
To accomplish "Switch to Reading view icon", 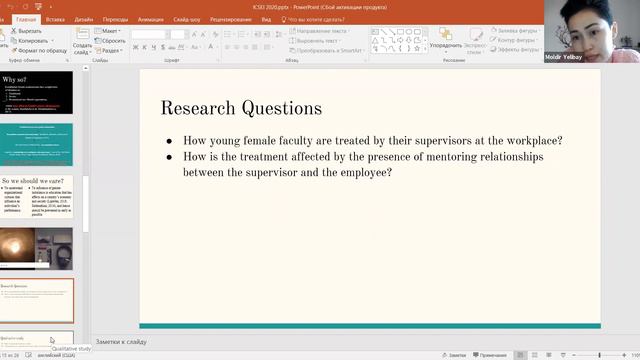I will click(549, 355).
